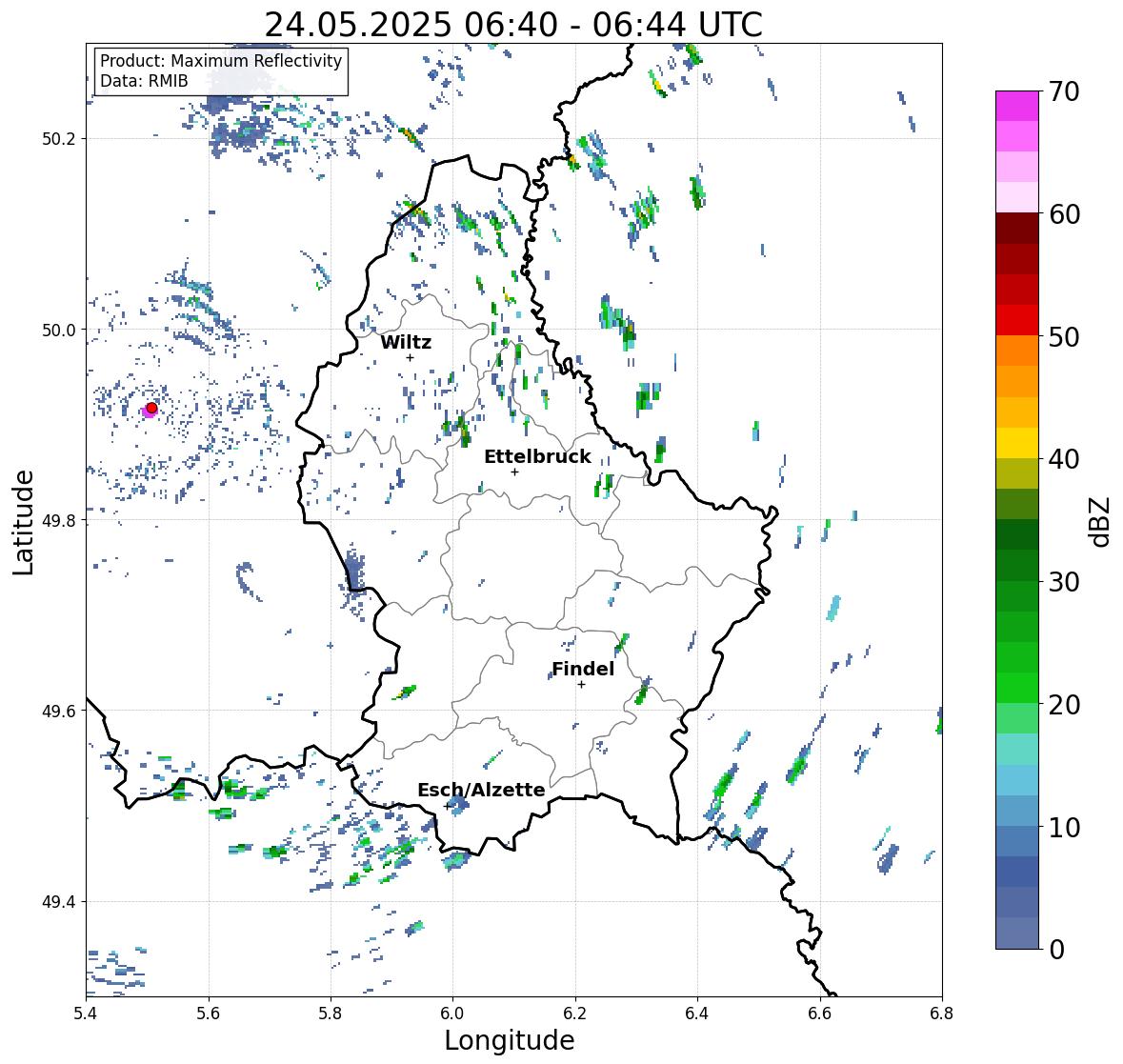The image size is (1123, 1064).
Task: Click the longitude tick label 5.6
Action: click(209, 1014)
